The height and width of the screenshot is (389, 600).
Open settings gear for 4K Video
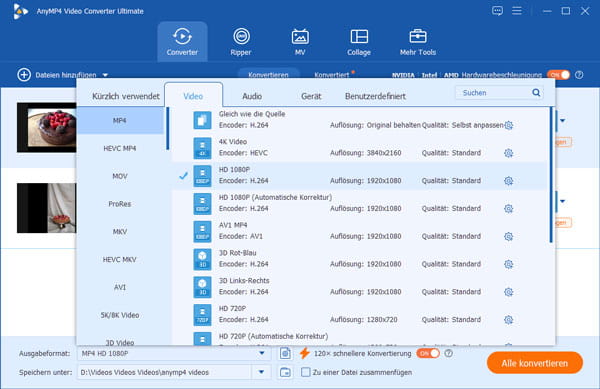tap(508, 153)
